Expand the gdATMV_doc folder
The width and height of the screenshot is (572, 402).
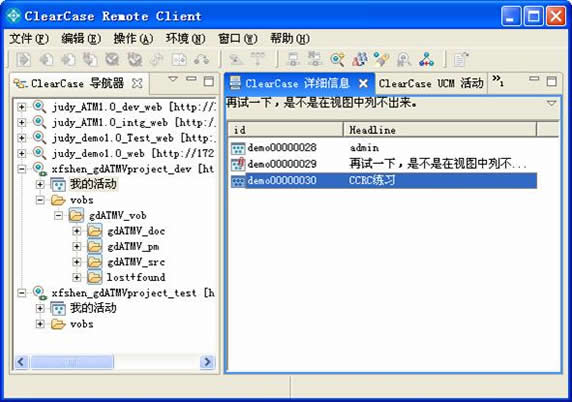(76, 231)
